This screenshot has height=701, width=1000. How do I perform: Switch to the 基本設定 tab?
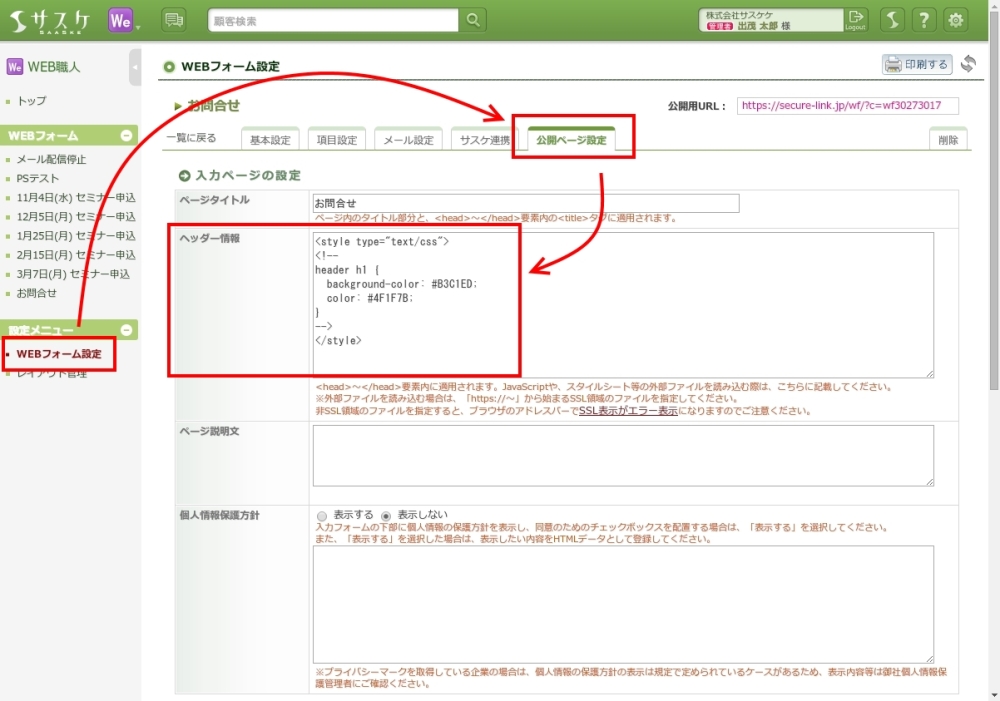coord(270,140)
